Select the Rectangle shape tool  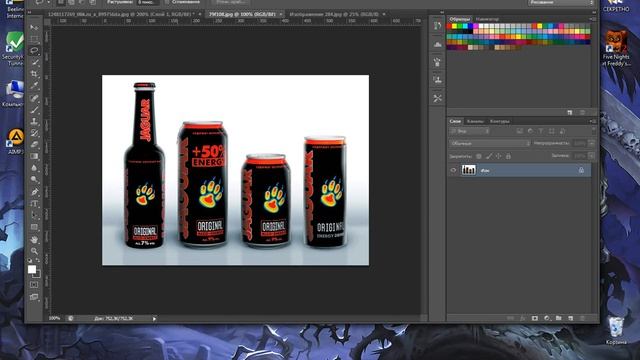tap(35, 227)
